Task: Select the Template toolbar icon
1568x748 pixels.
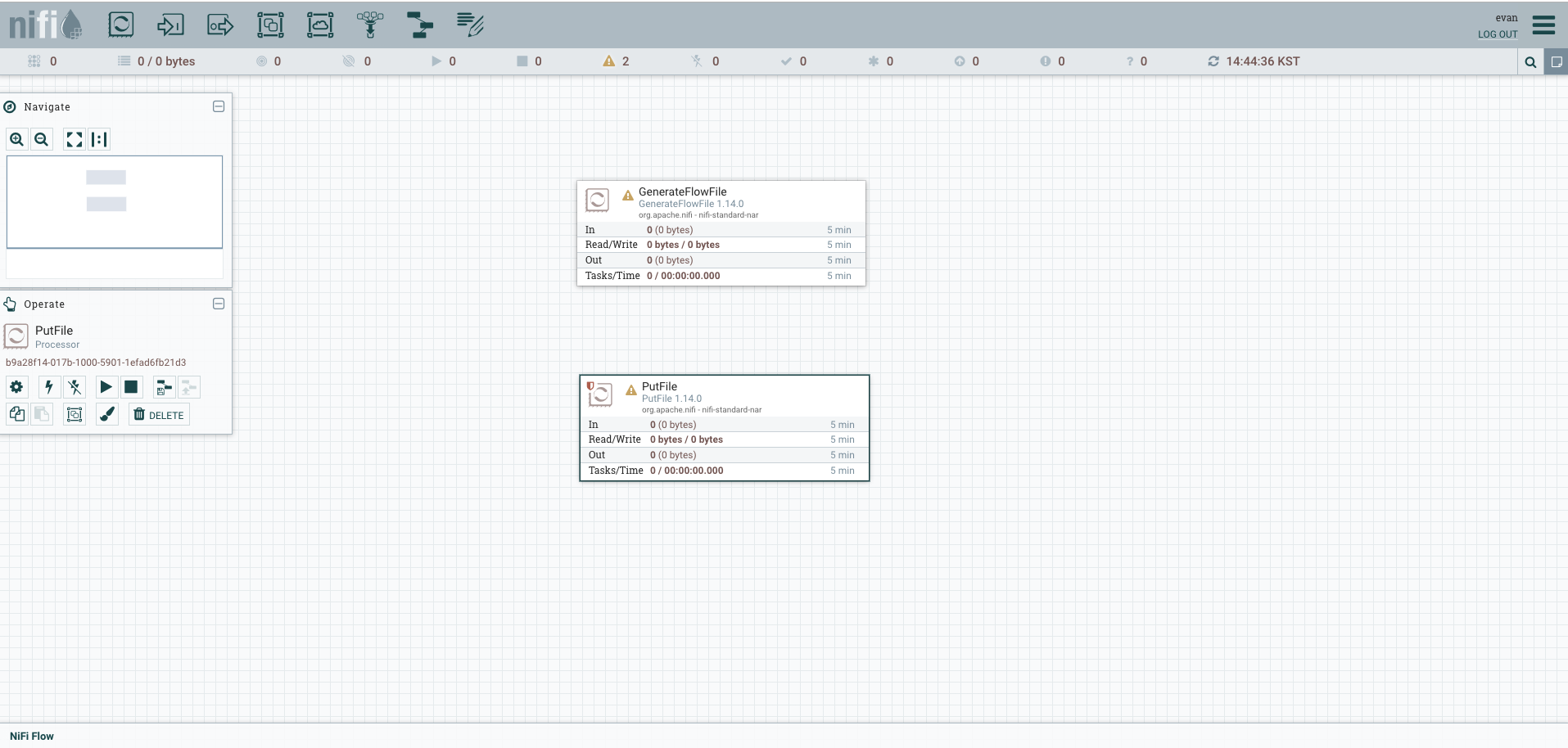Action: tap(420, 25)
